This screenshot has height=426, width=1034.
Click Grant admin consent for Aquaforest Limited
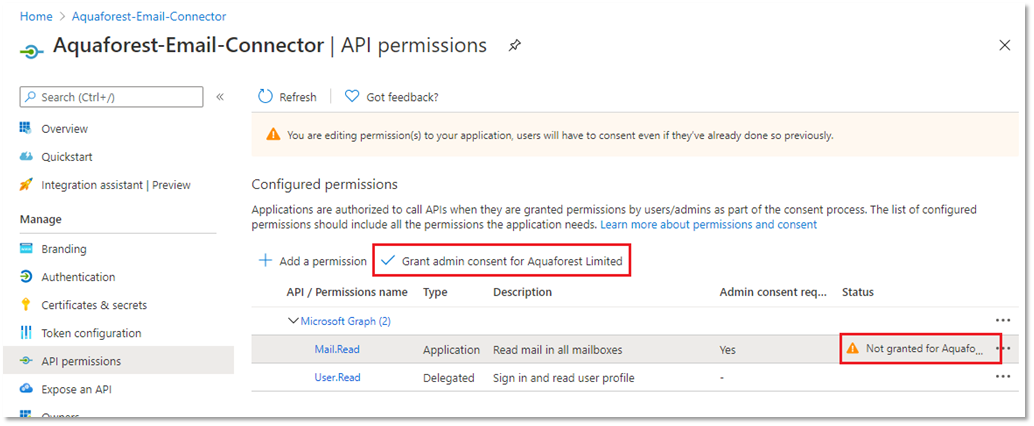pos(503,261)
